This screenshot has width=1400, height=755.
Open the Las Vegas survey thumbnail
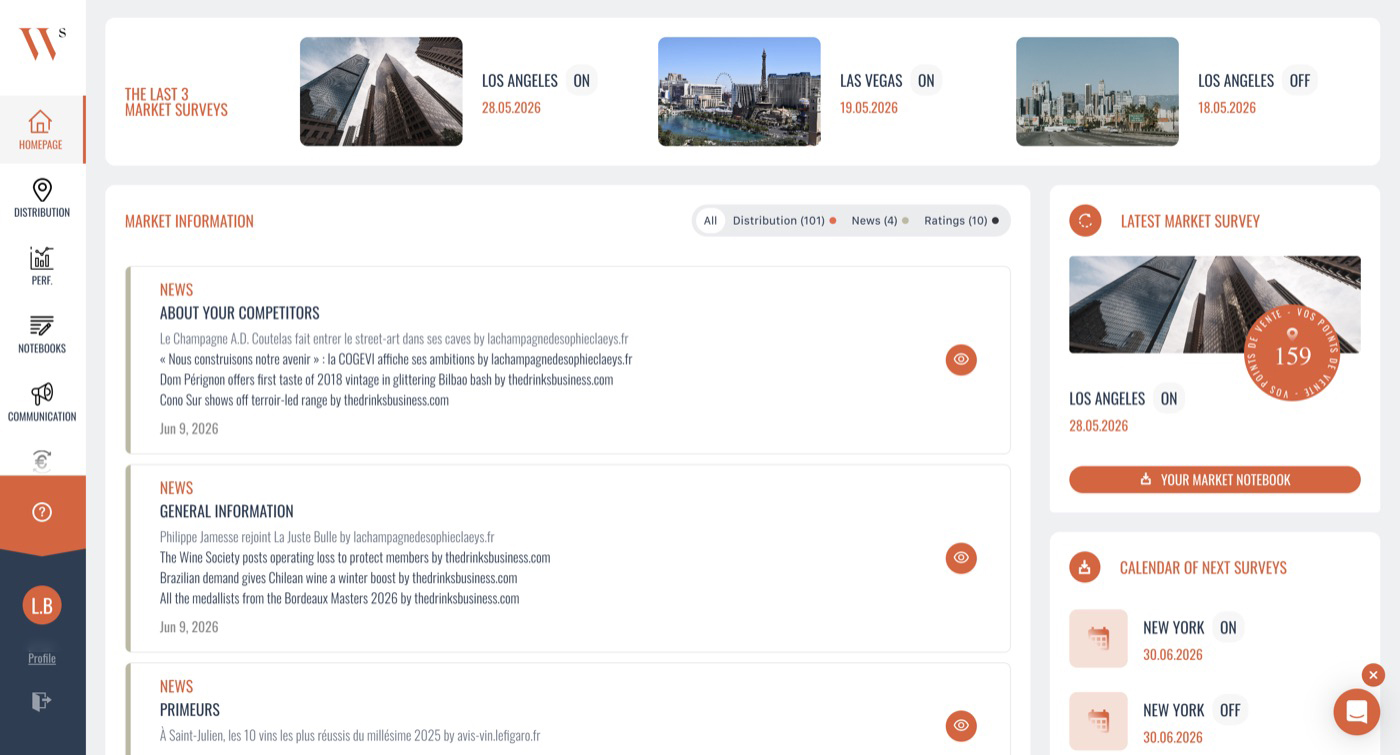pos(739,92)
